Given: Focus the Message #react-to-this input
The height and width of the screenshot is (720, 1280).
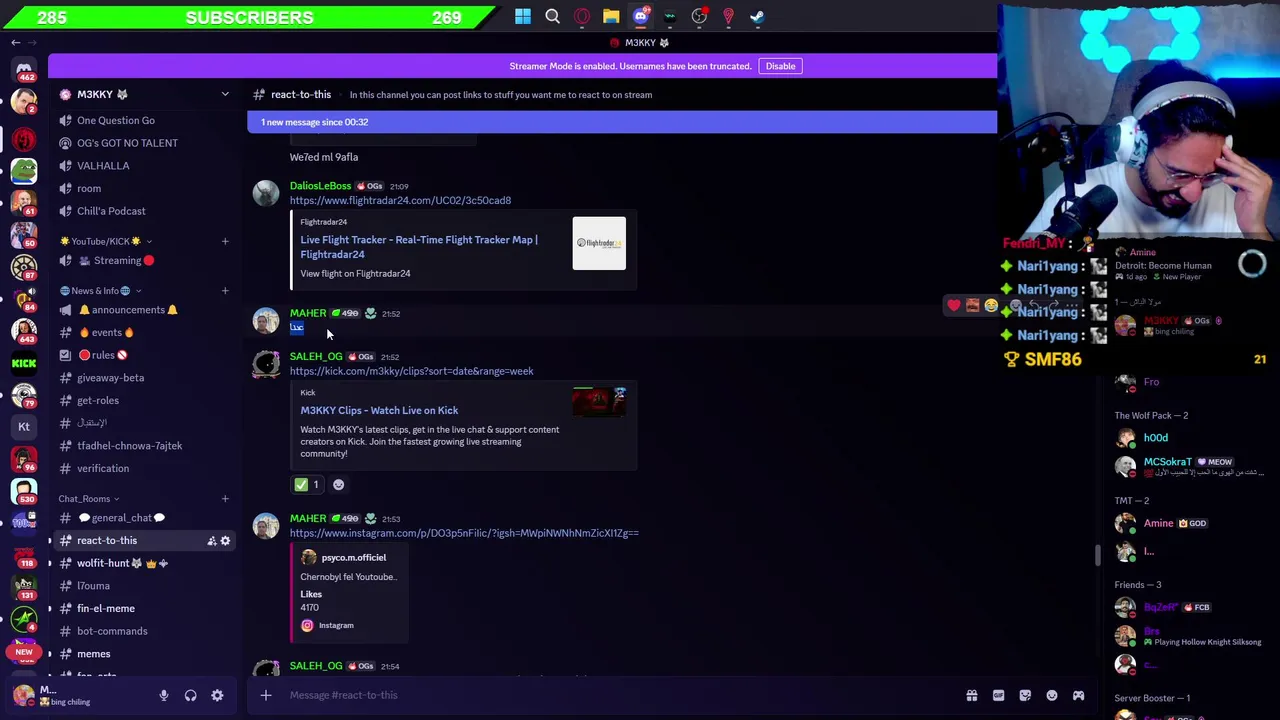Looking at the screenshot, I should coord(620,695).
